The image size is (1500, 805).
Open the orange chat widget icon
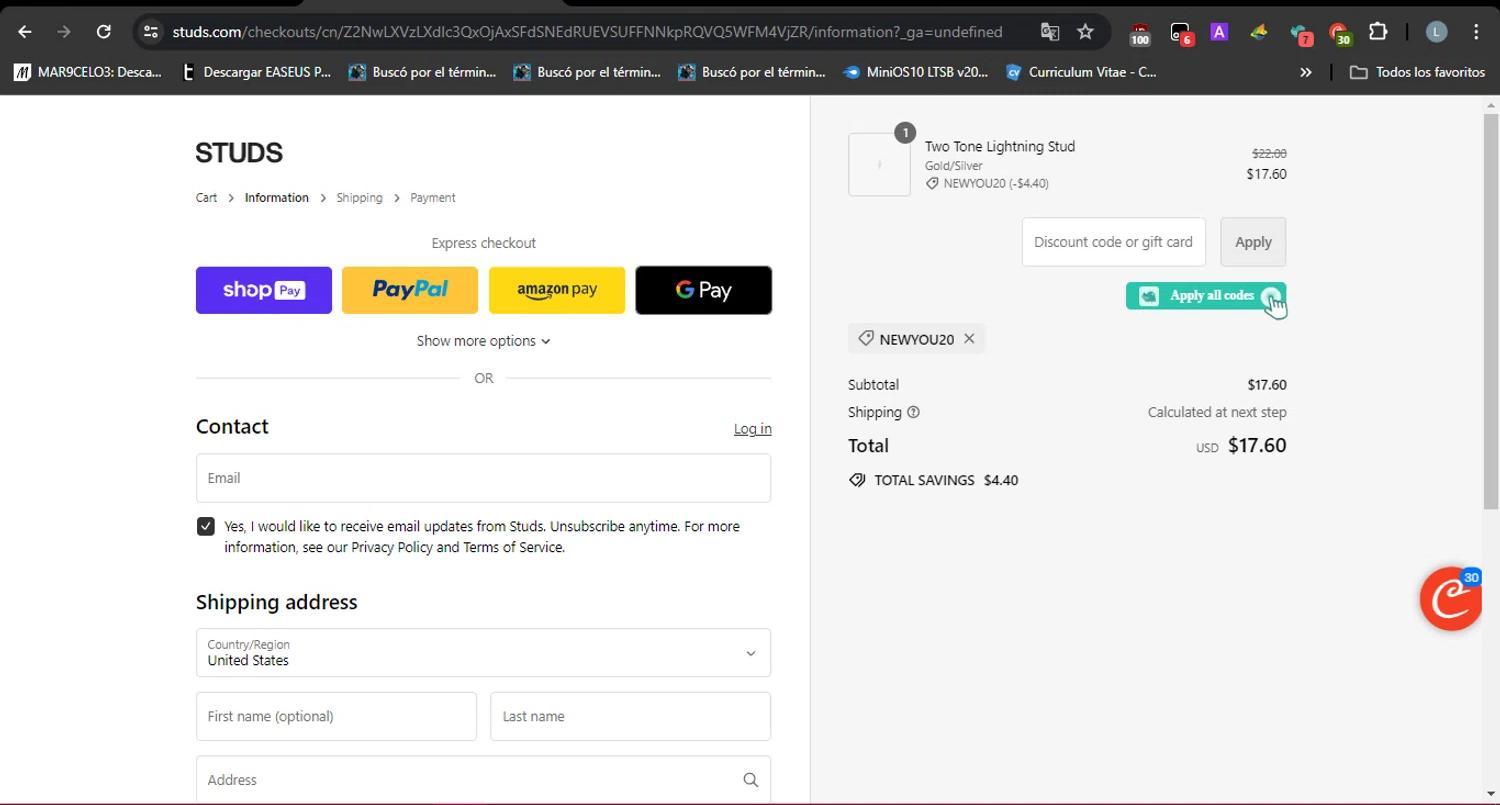pos(1450,599)
